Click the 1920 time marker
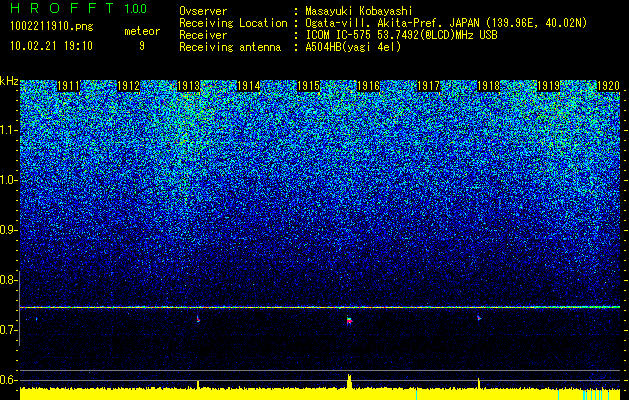 tap(609, 86)
